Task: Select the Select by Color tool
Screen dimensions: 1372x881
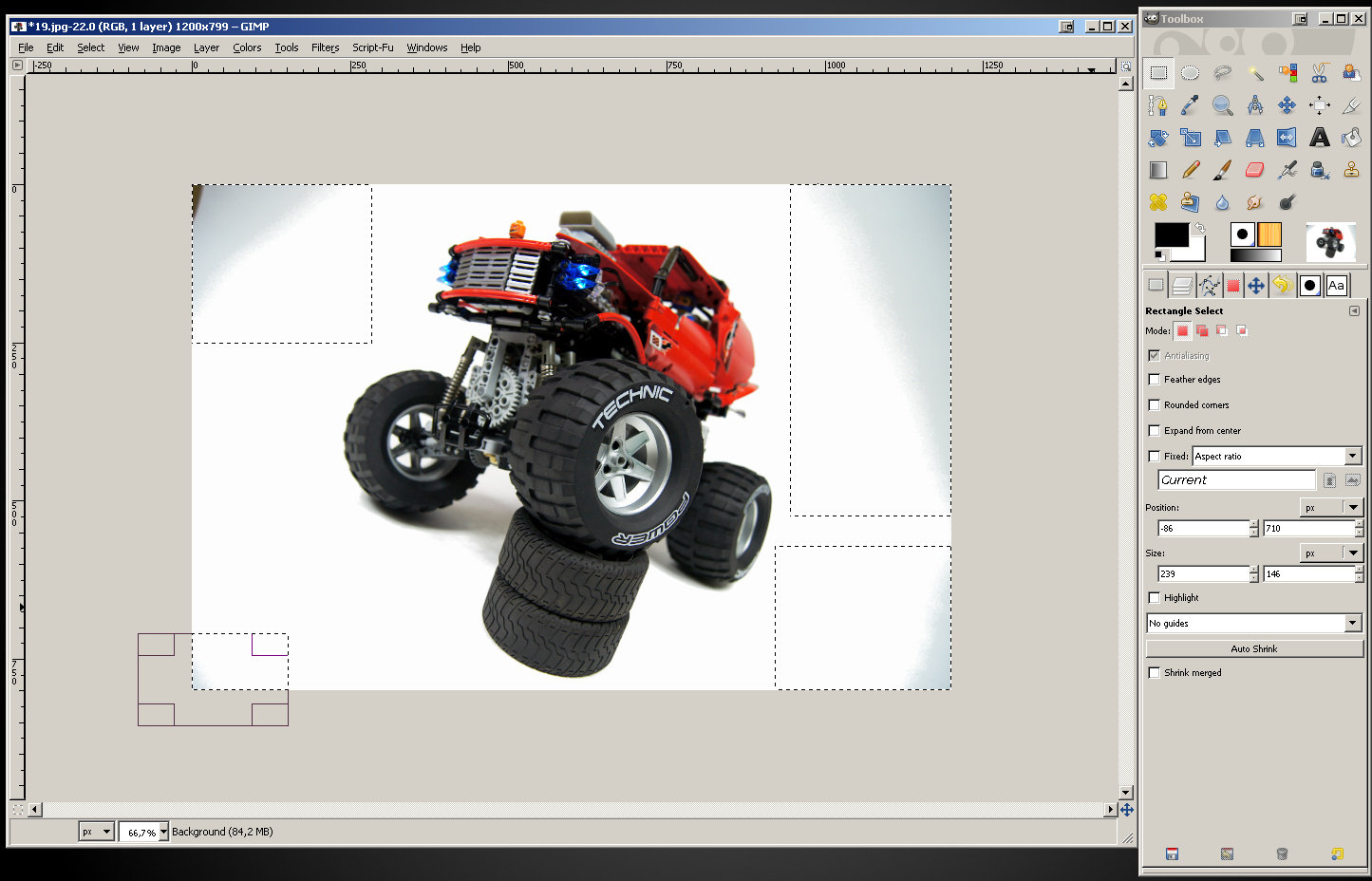Action: [x=1287, y=73]
